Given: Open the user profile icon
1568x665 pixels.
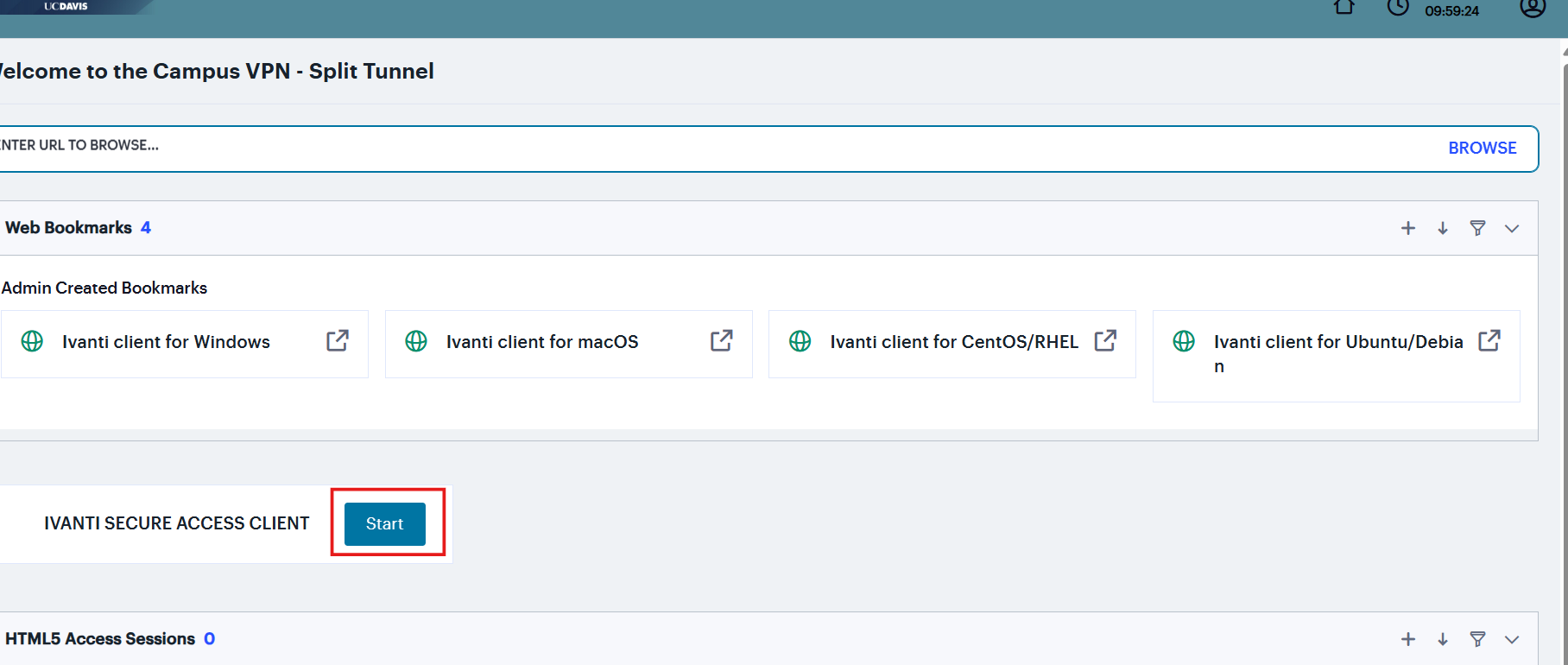Looking at the screenshot, I should [1532, 8].
